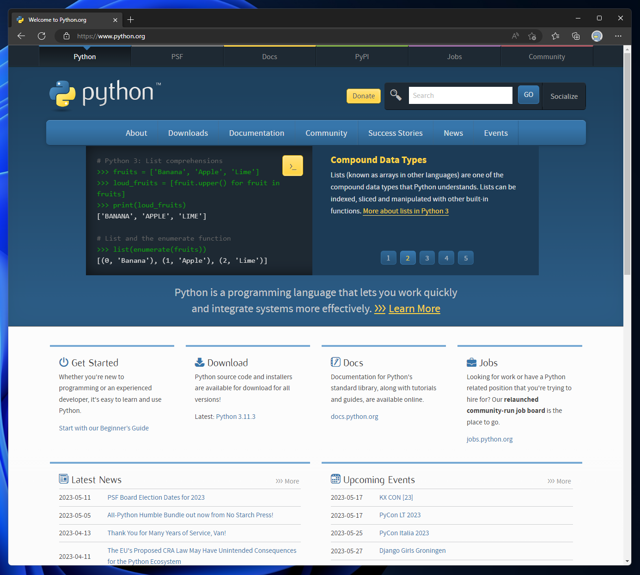View site information via the lock icon

tap(66, 36)
